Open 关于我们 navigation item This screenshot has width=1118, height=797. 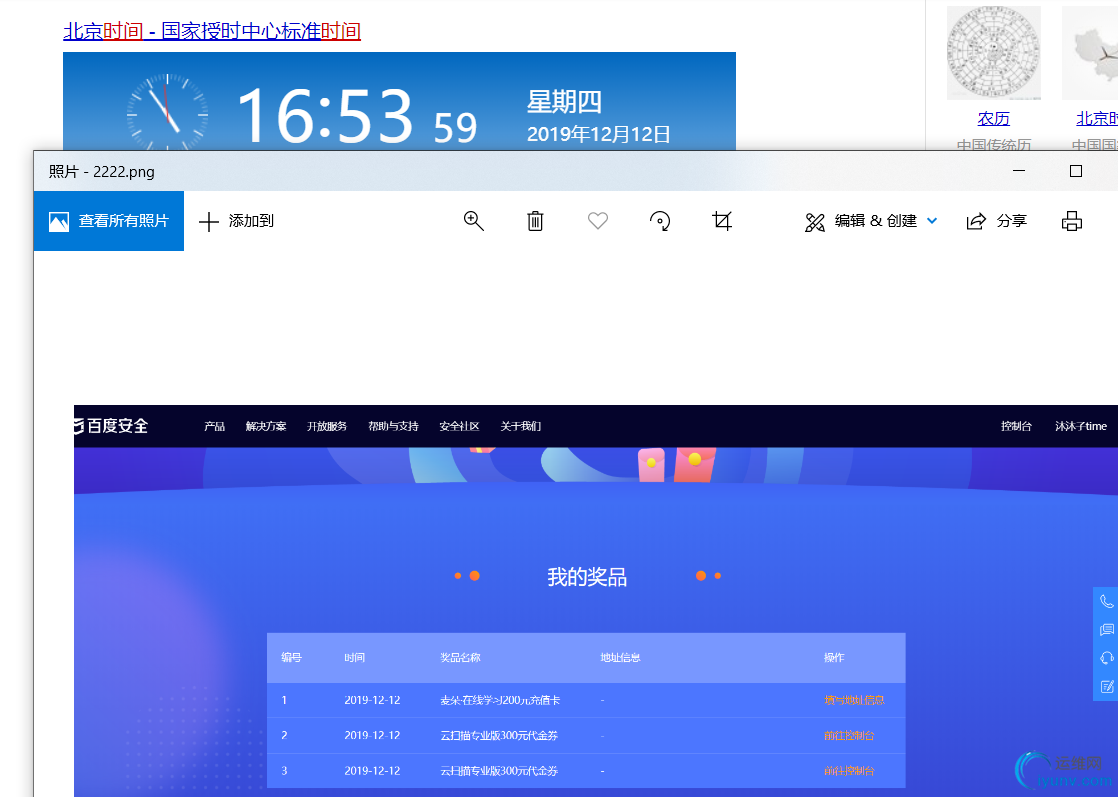pos(520,426)
